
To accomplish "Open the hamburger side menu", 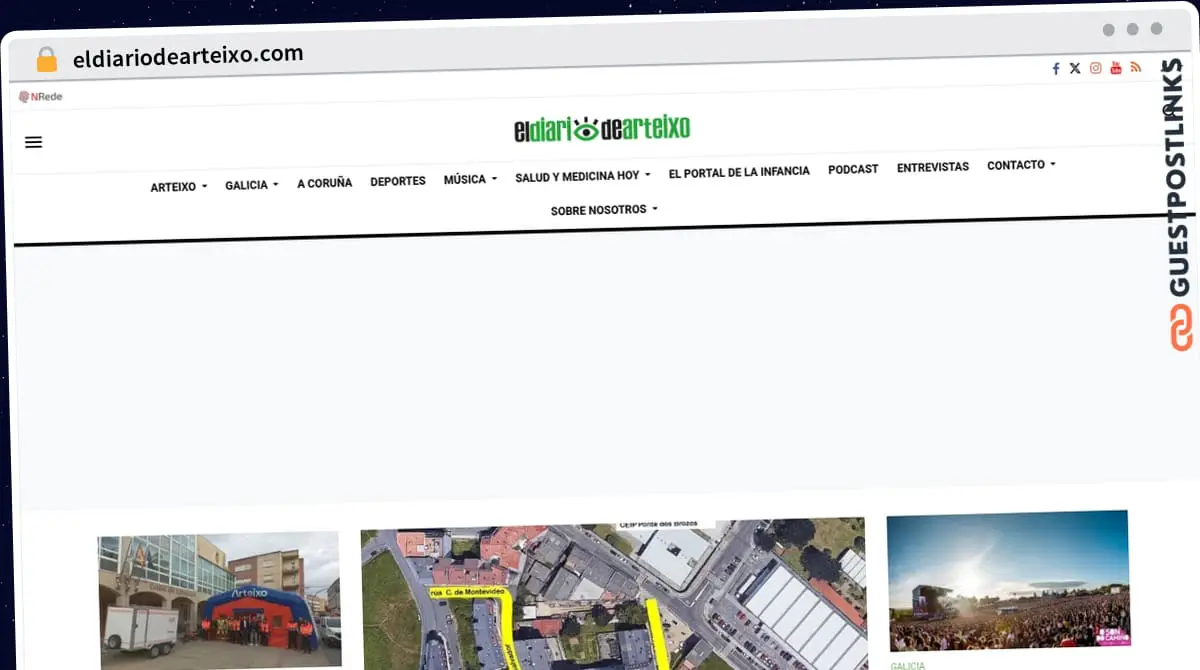I will (x=33, y=142).
